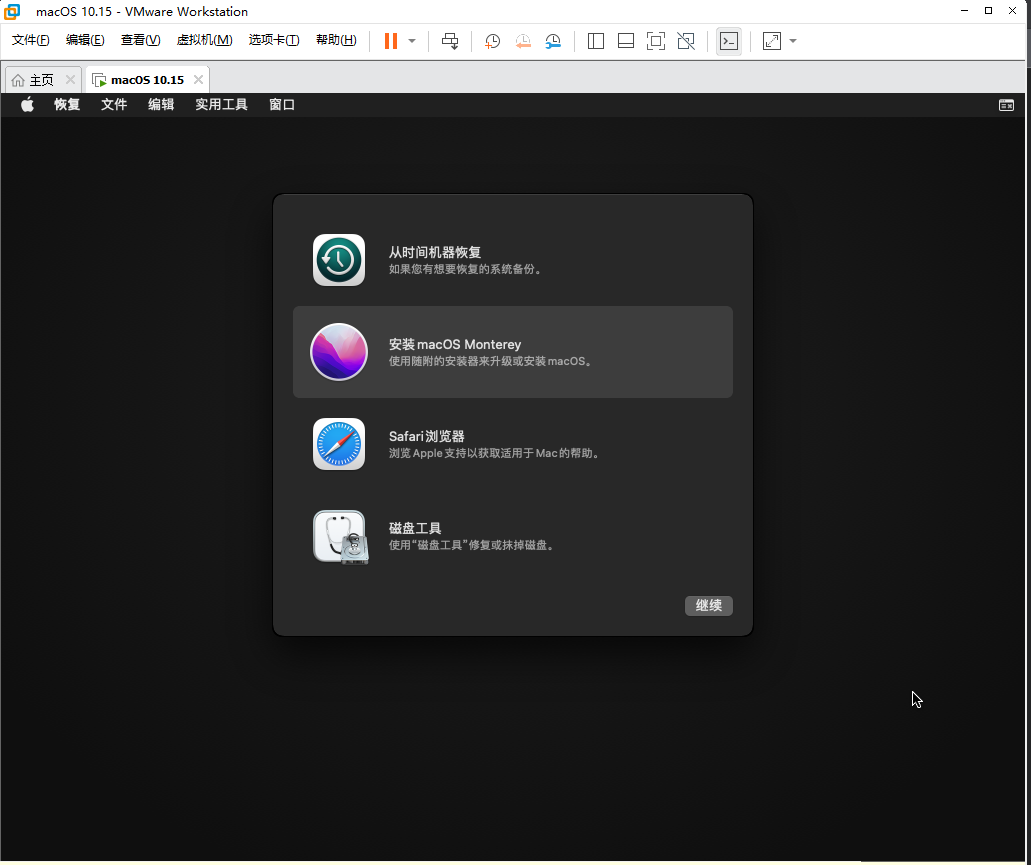Click the send Ctrl+Alt+Del icon
The image size is (1031, 865).
click(450, 41)
